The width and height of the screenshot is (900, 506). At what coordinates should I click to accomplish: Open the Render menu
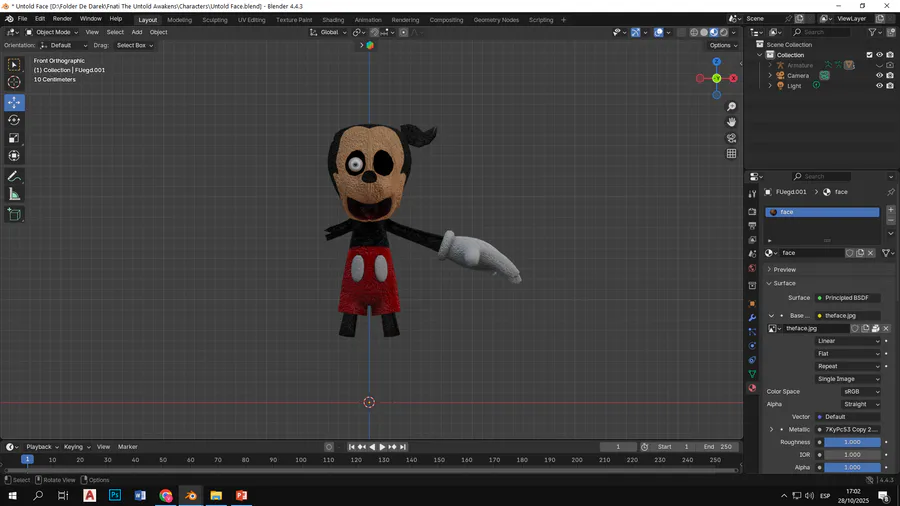tap(62, 19)
